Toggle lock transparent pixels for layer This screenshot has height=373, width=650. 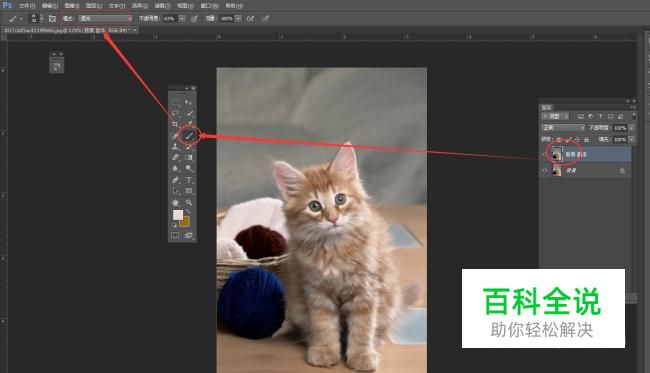tap(559, 140)
